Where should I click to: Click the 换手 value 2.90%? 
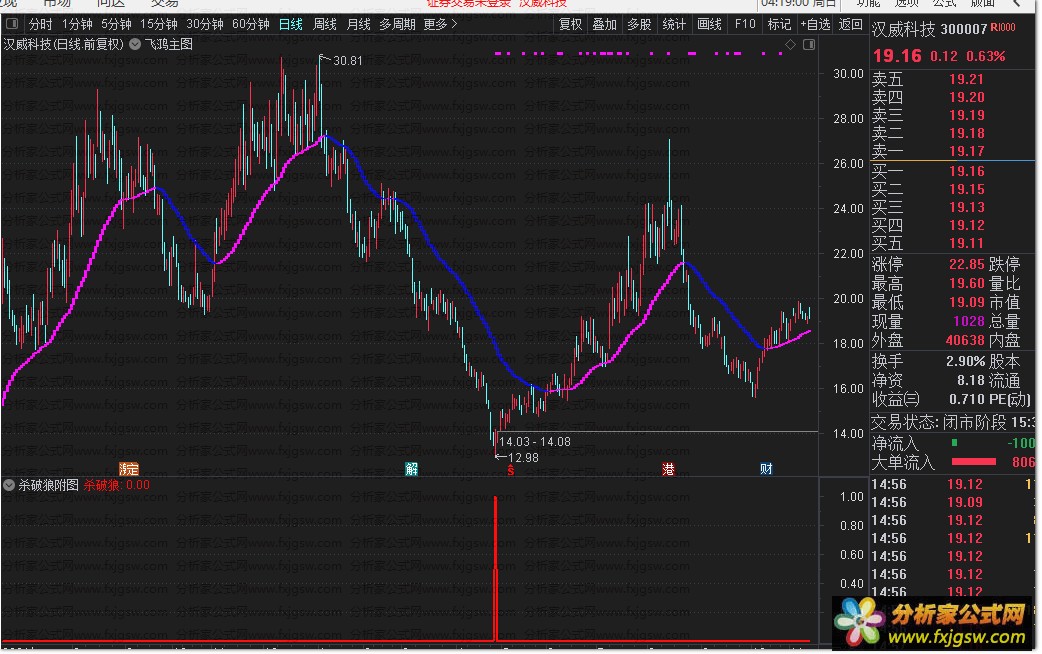tap(966, 362)
